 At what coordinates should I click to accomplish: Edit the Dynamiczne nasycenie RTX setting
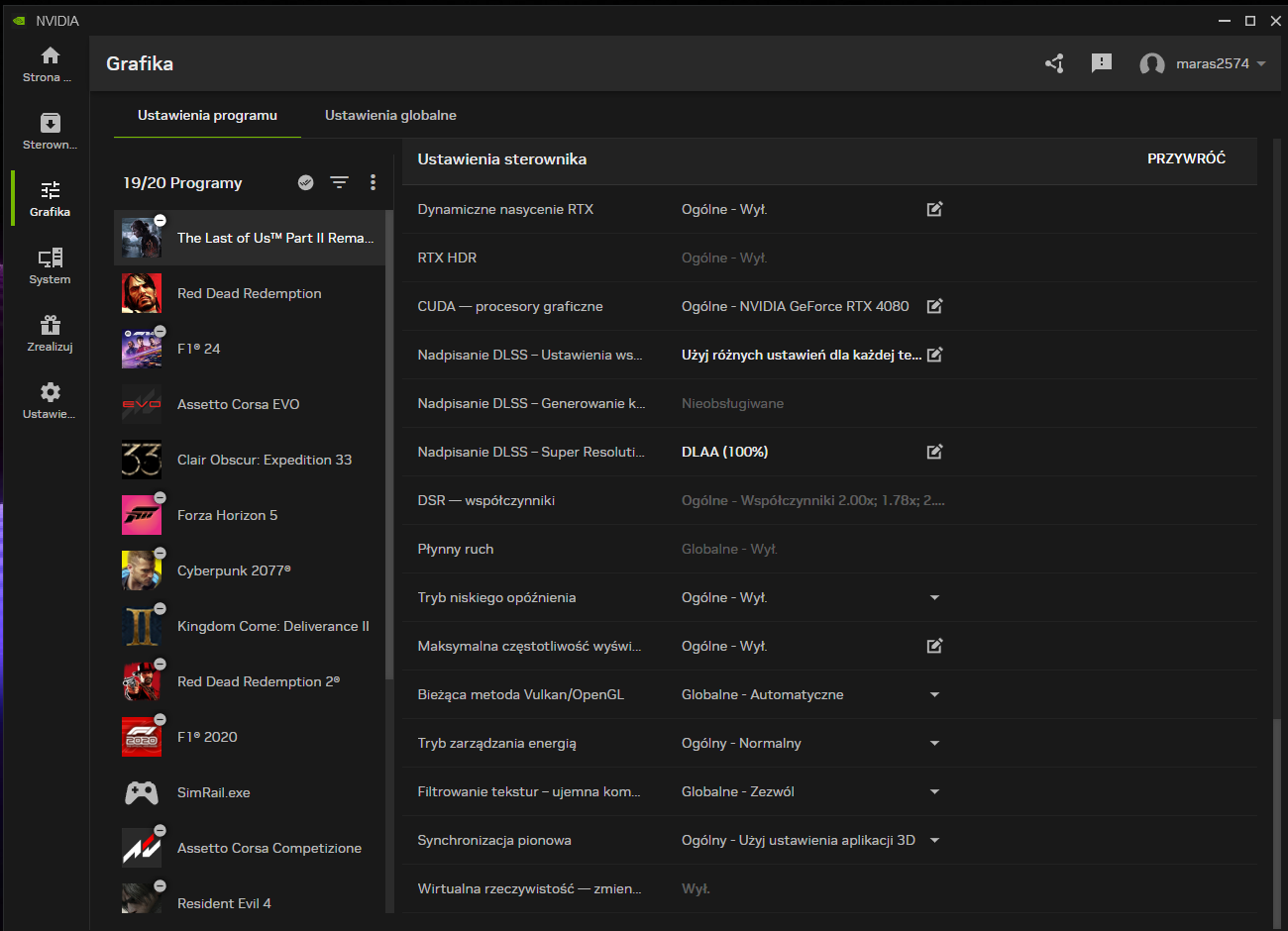934,209
